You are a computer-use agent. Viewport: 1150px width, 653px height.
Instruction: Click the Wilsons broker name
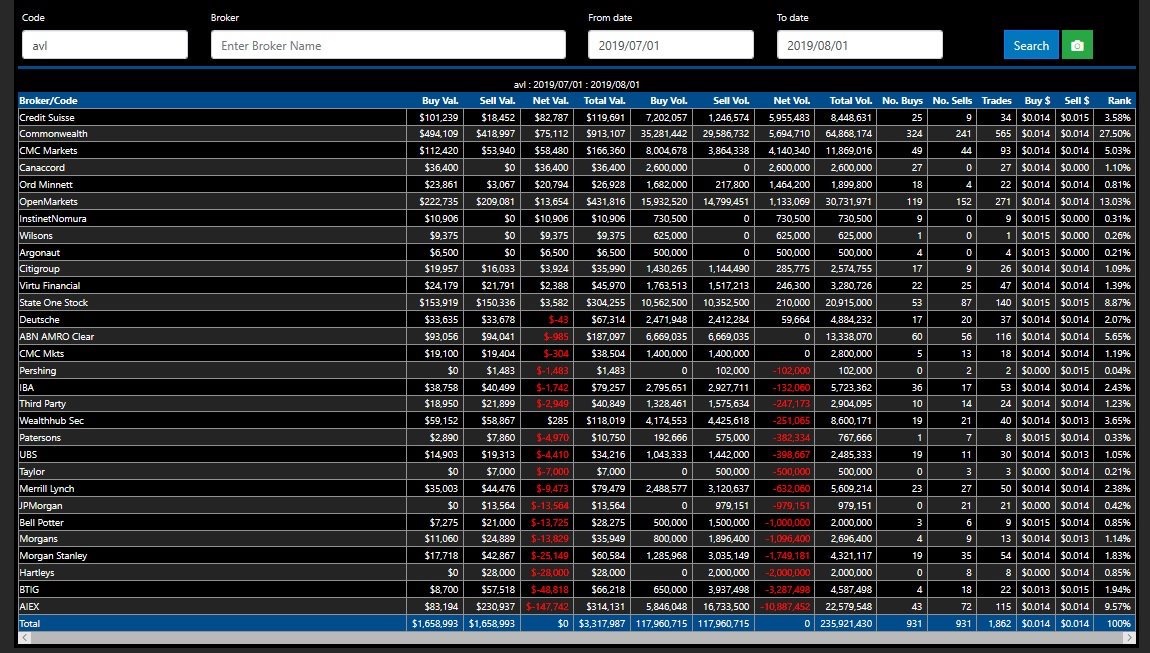[36, 236]
